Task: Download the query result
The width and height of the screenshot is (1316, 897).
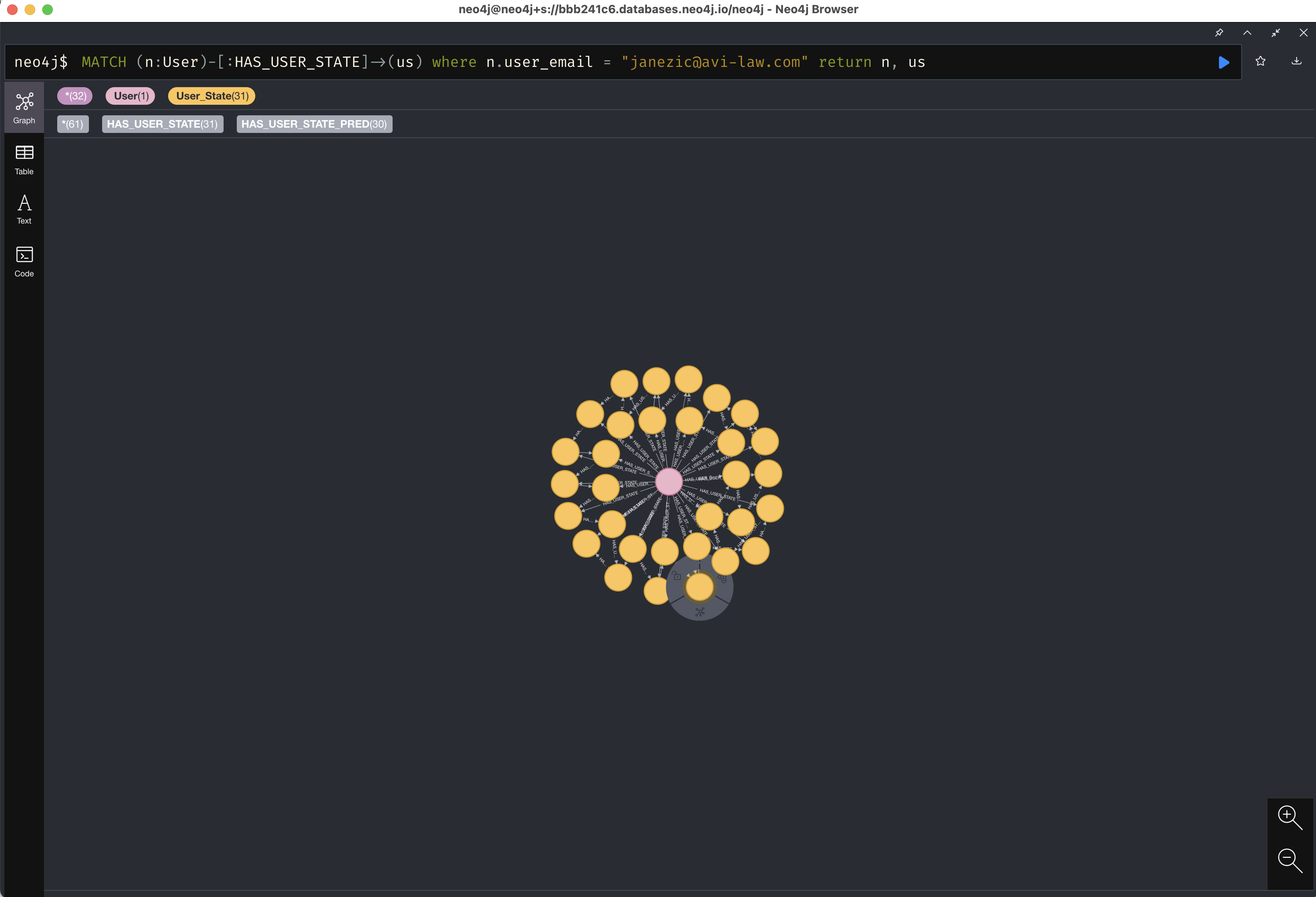Action: pos(1296,61)
